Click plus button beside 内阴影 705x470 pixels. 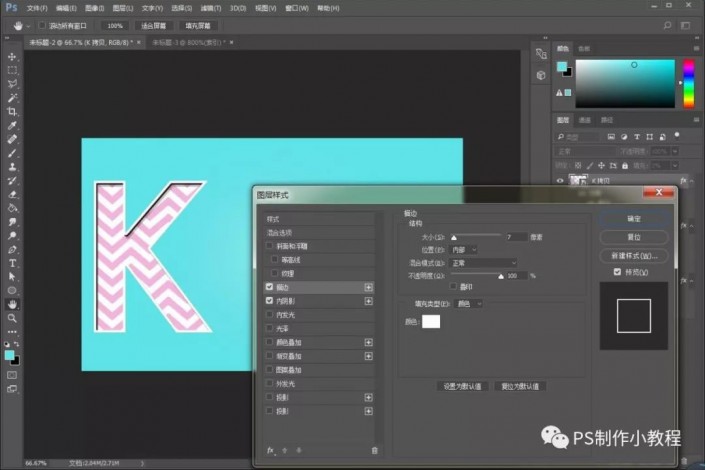click(x=368, y=301)
